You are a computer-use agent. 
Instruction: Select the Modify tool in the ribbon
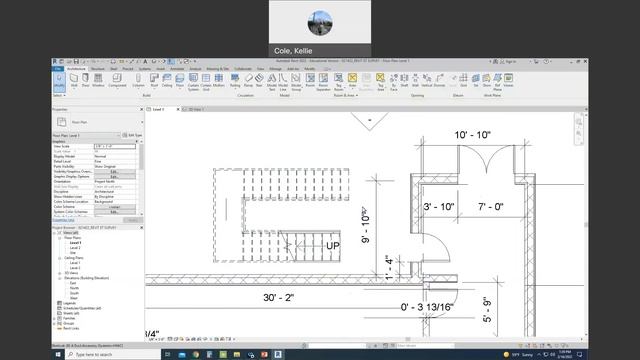(x=59, y=81)
